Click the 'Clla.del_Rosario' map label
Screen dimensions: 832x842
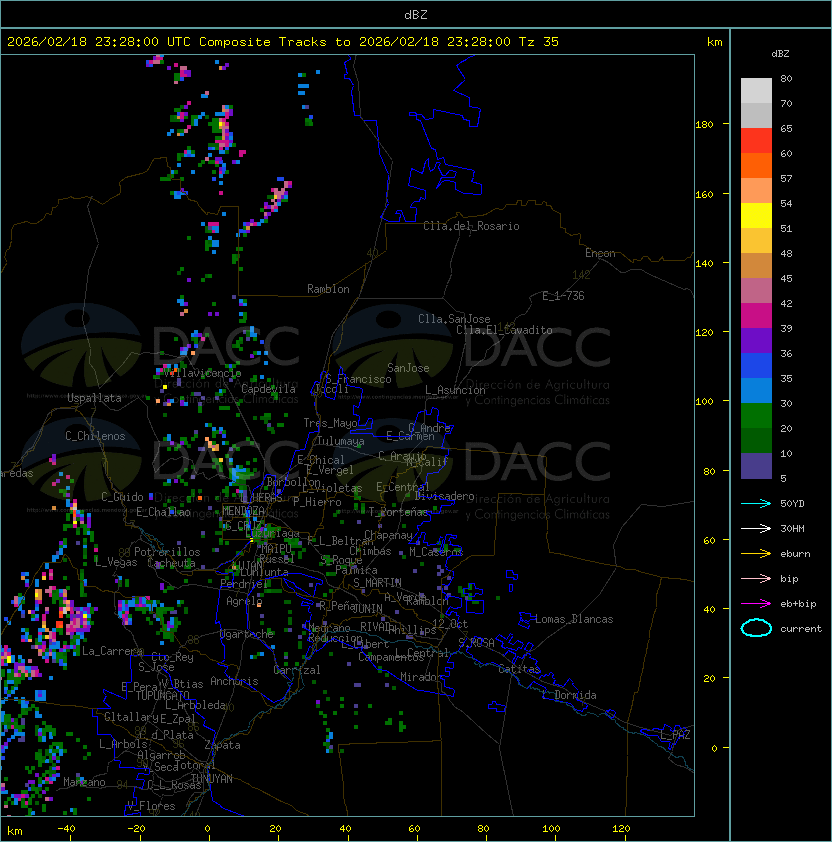tap(471, 226)
